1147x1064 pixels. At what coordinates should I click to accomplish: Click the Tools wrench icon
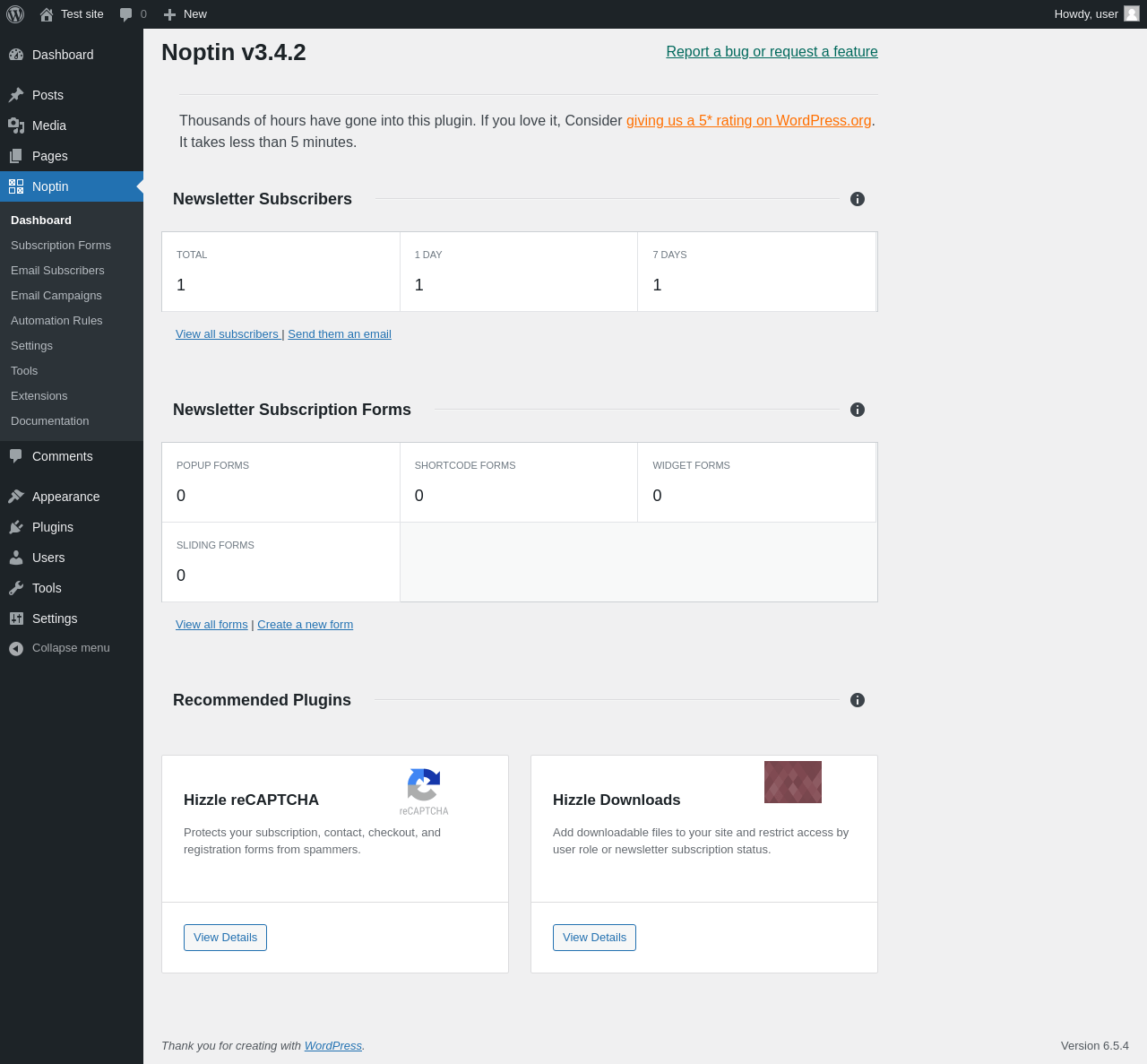click(x=16, y=588)
